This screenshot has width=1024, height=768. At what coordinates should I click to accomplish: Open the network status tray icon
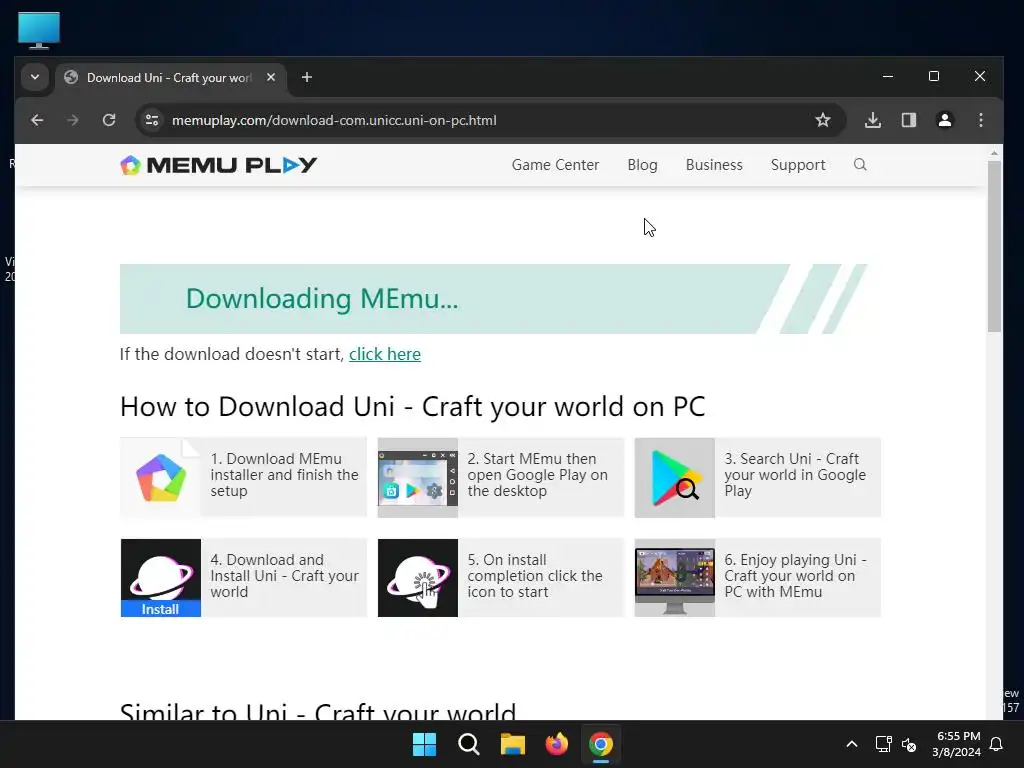(x=884, y=744)
